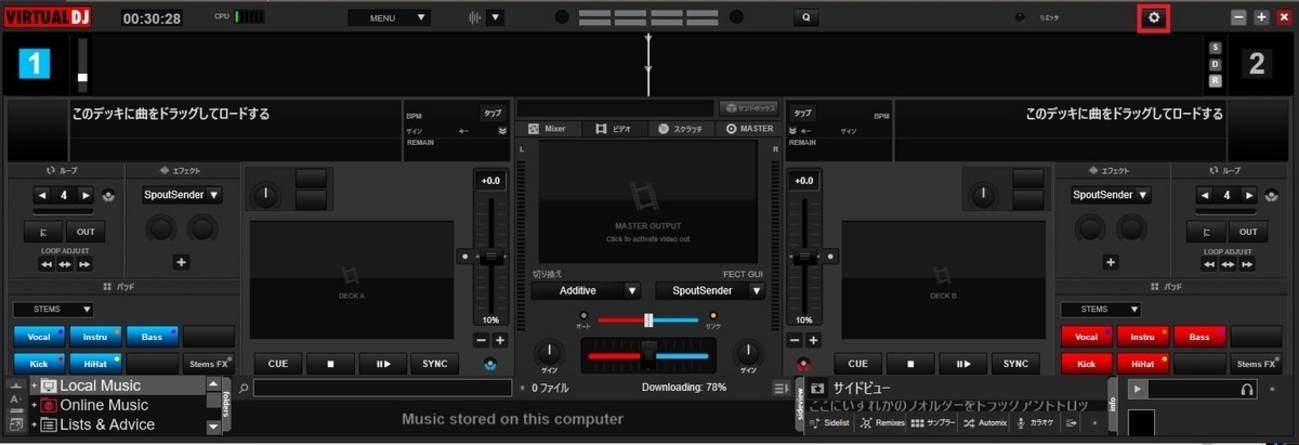Switch to the ビデオ video tab
Screen dimensions: 1299x445
(x=613, y=129)
